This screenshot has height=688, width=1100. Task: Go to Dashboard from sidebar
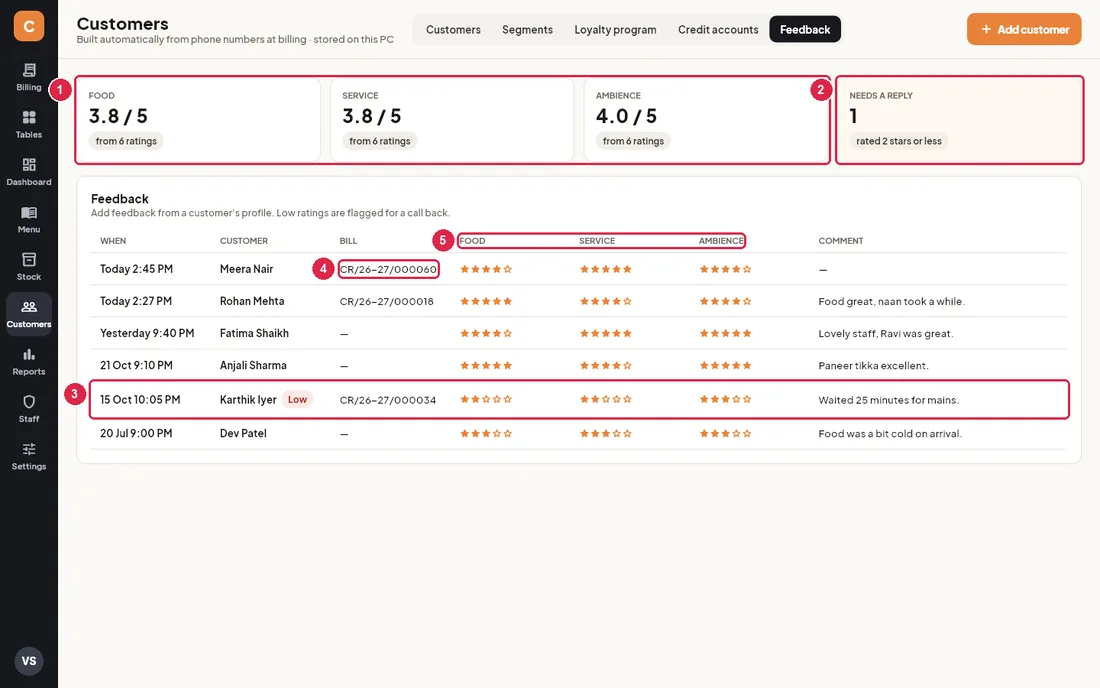pyautogui.click(x=29, y=172)
